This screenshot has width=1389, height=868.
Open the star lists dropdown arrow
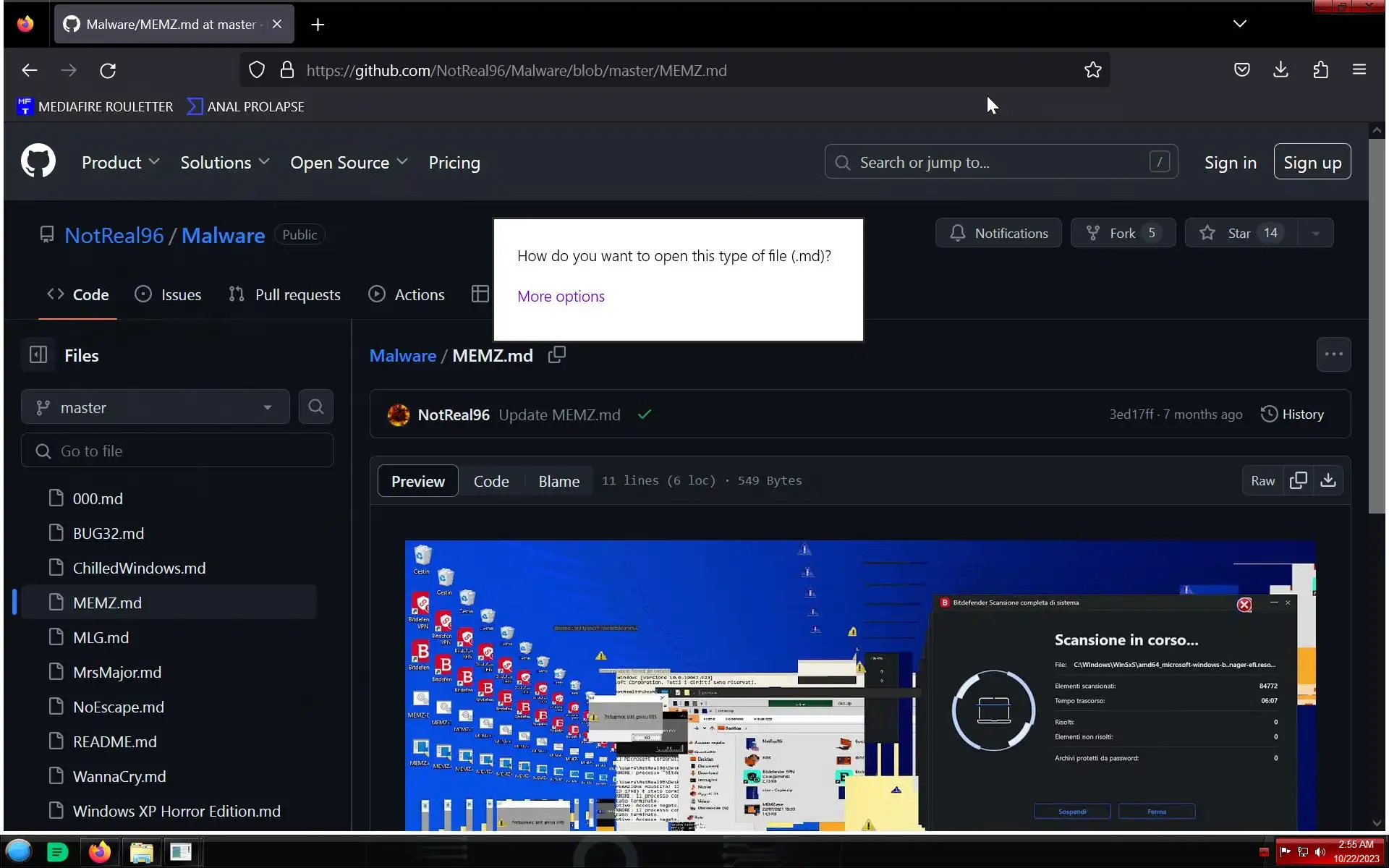point(1316,233)
